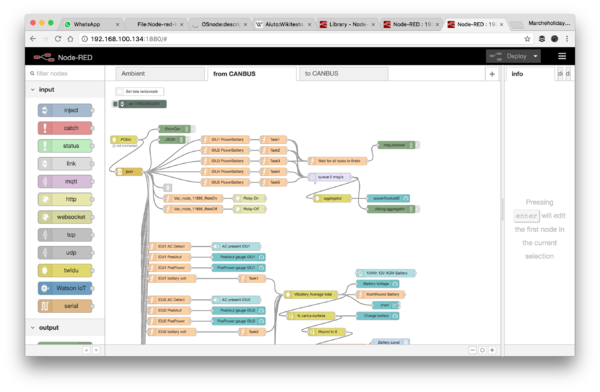This screenshot has width=600, height=392.
Task: Switch to the WhatsApp browser tab
Action: [x=92, y=24]
